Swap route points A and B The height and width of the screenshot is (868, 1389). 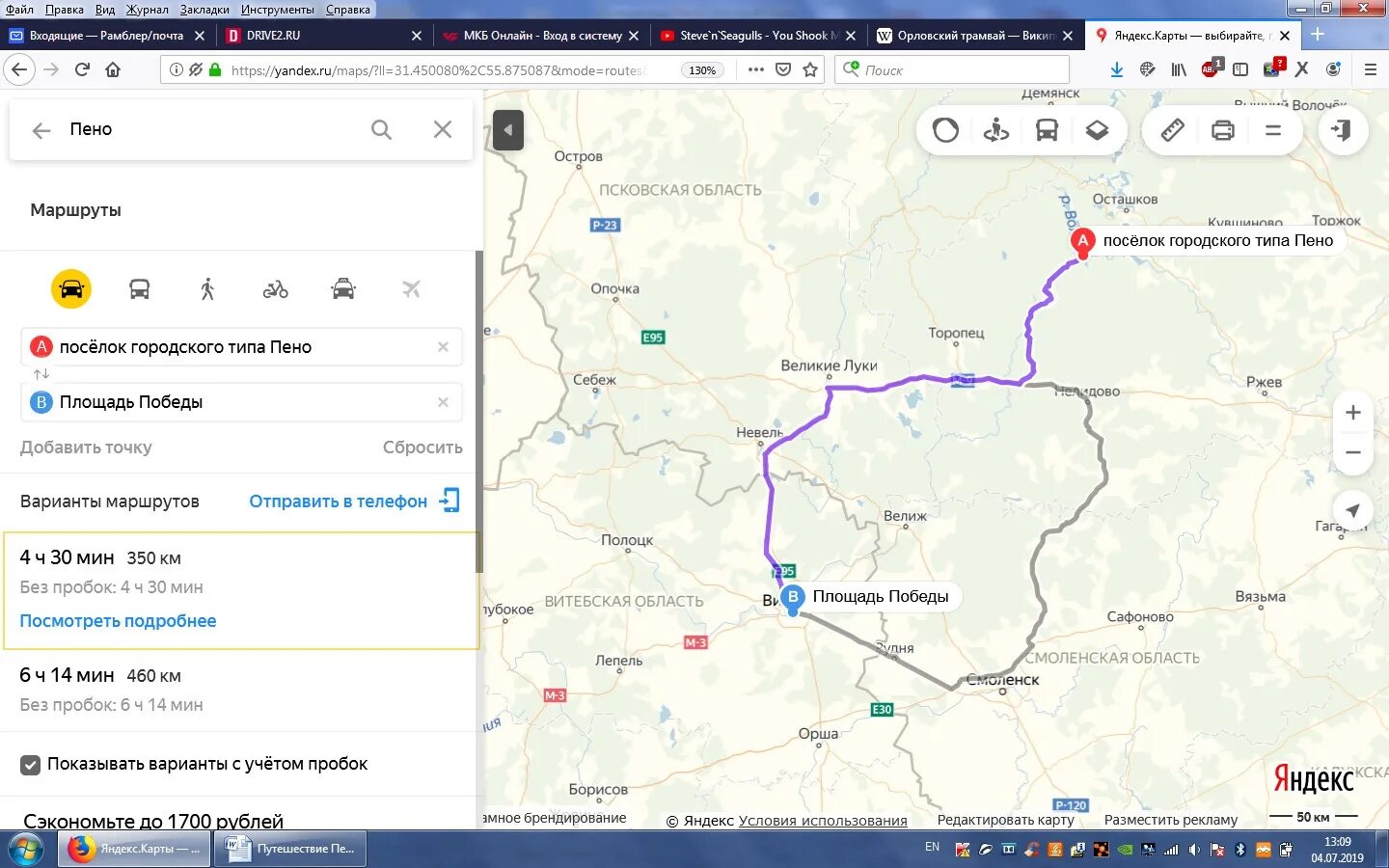click(x=41, y=374)
